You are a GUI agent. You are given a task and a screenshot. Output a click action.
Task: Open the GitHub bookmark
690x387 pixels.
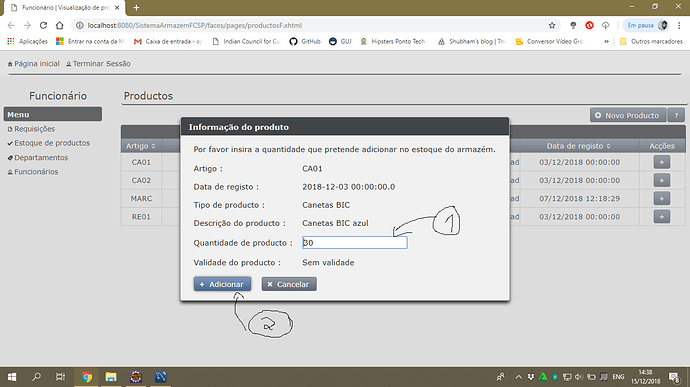tap(305, 41)
